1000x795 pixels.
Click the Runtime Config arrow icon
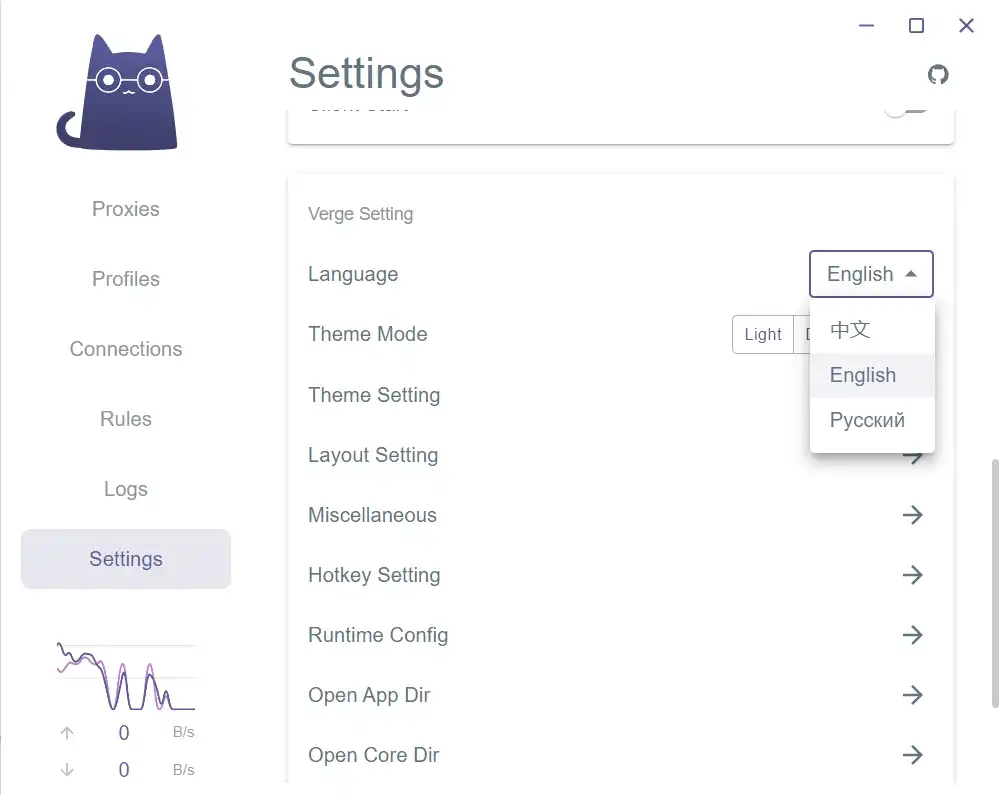tap(912, 635)
